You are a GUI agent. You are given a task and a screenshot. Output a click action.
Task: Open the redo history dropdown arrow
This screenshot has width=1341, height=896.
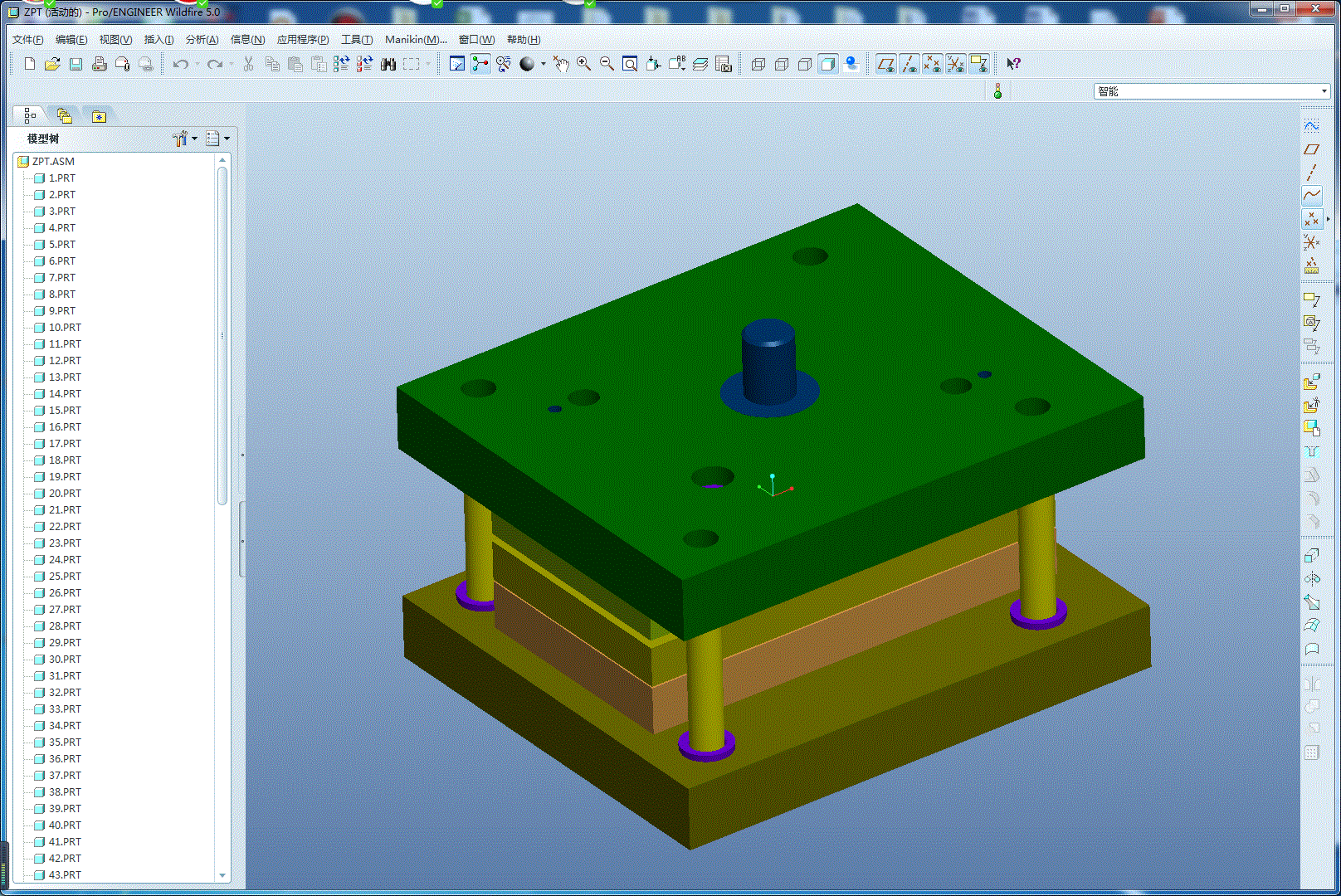click(x=232, y=64)
